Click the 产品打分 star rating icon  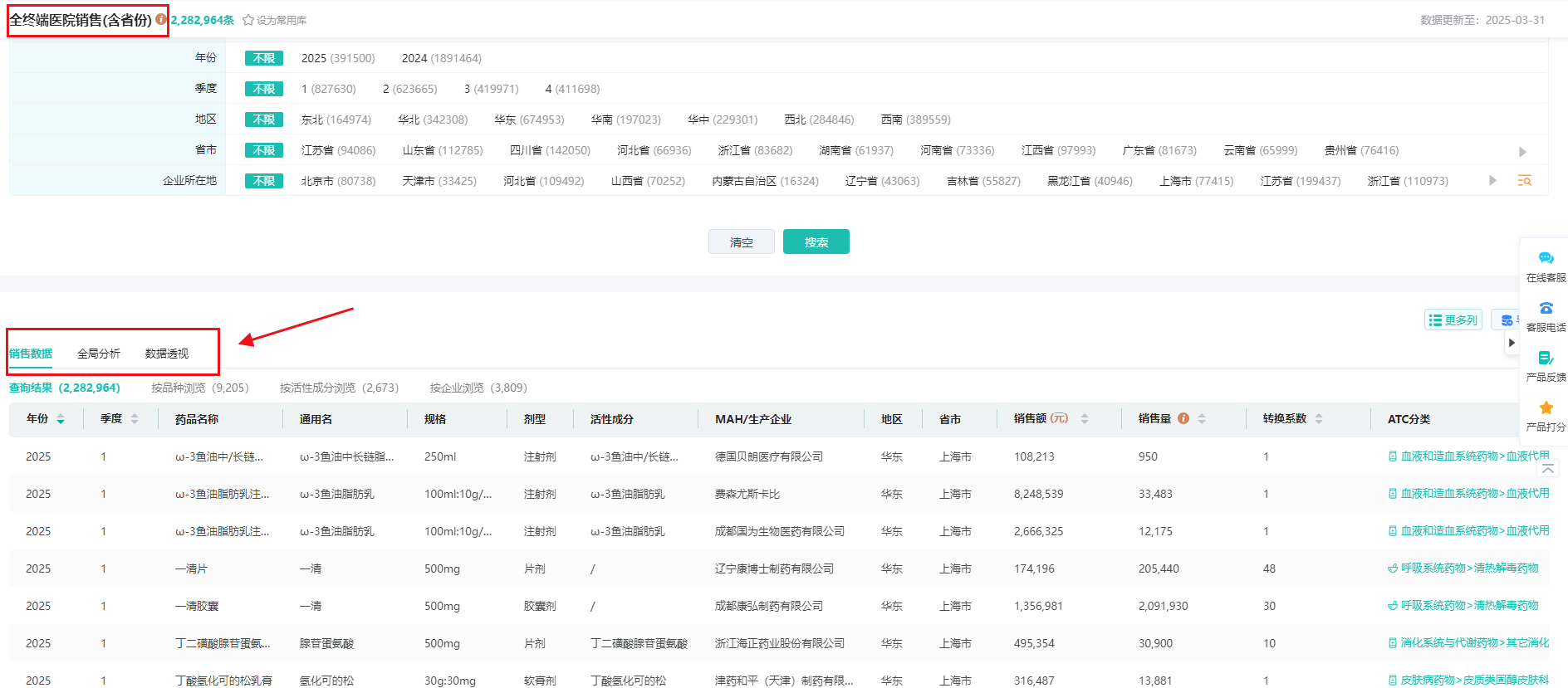[x=1546, y=408]
